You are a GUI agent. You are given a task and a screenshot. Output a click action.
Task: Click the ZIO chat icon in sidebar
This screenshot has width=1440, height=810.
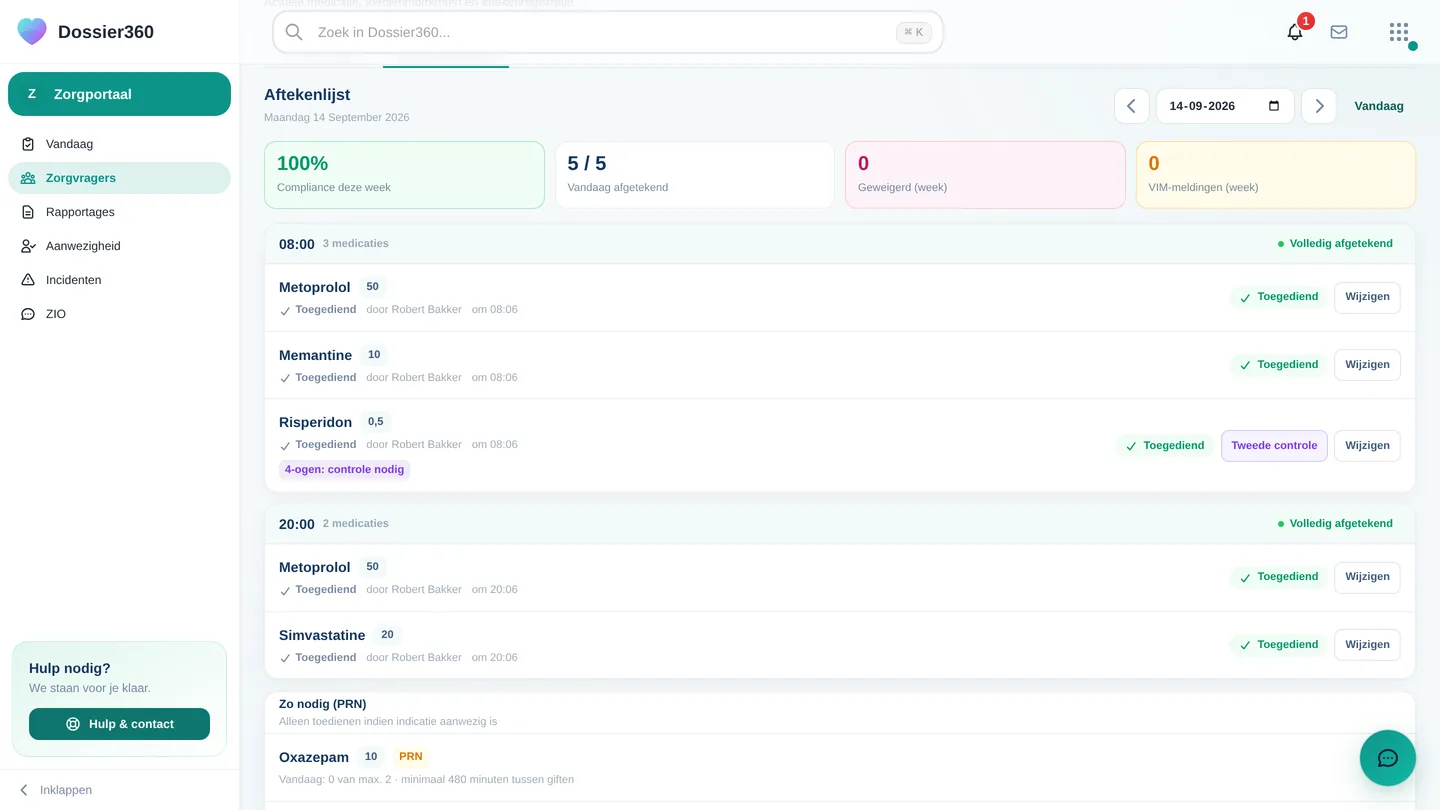[28, 314]
